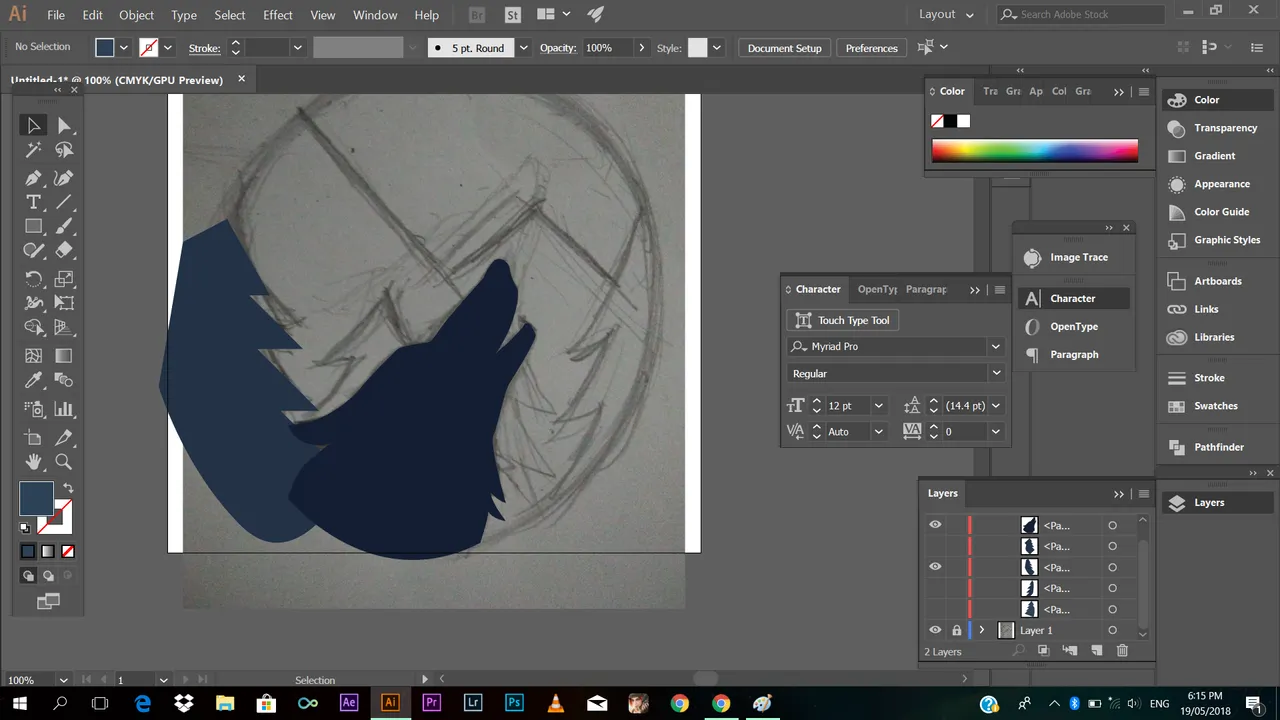Switch to the Paragraph tab
1280x720 pixels.
pos(926,289)
